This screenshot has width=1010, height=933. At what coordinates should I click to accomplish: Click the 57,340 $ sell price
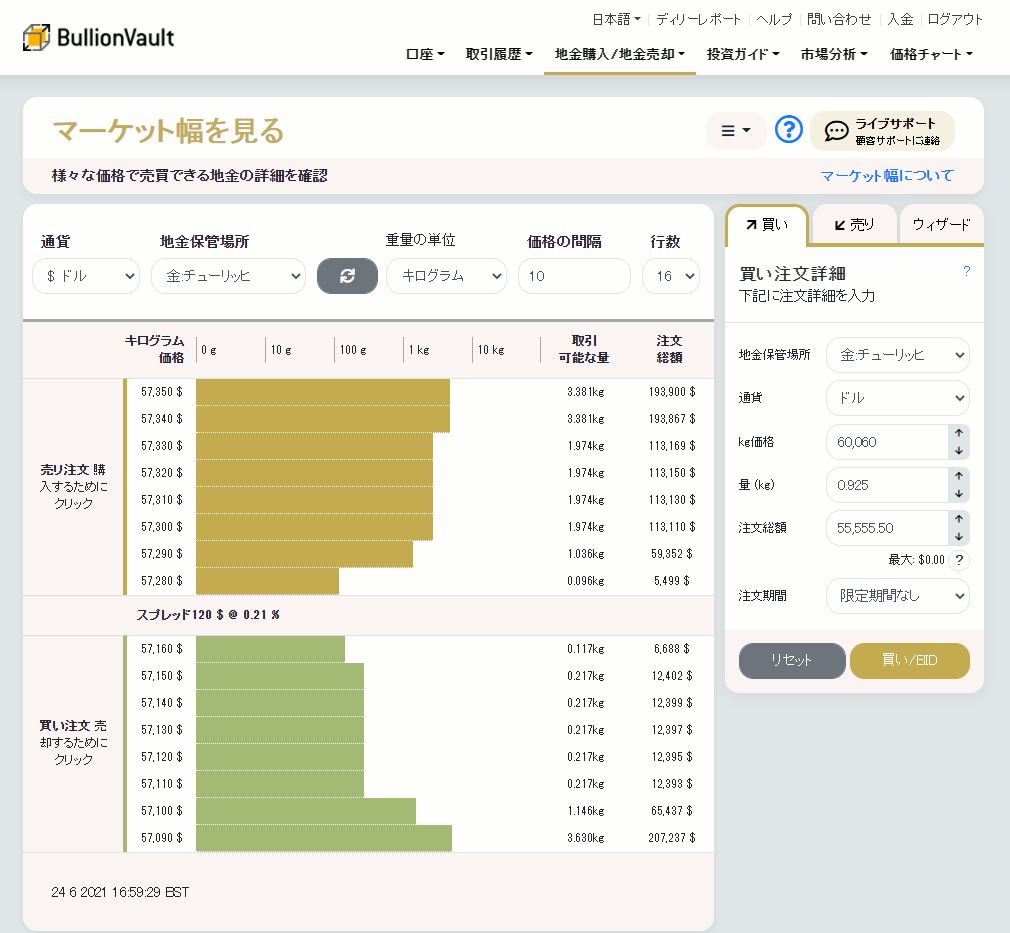coord(162,419)
